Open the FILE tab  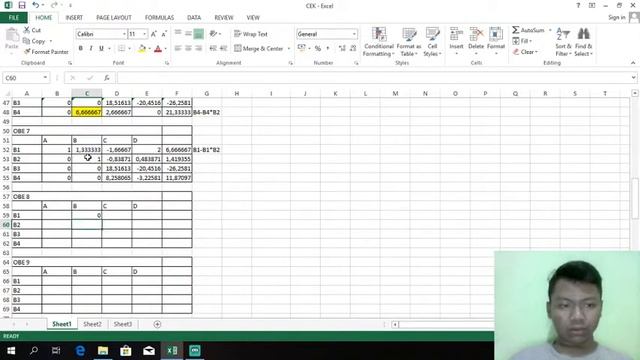point(13,18)
